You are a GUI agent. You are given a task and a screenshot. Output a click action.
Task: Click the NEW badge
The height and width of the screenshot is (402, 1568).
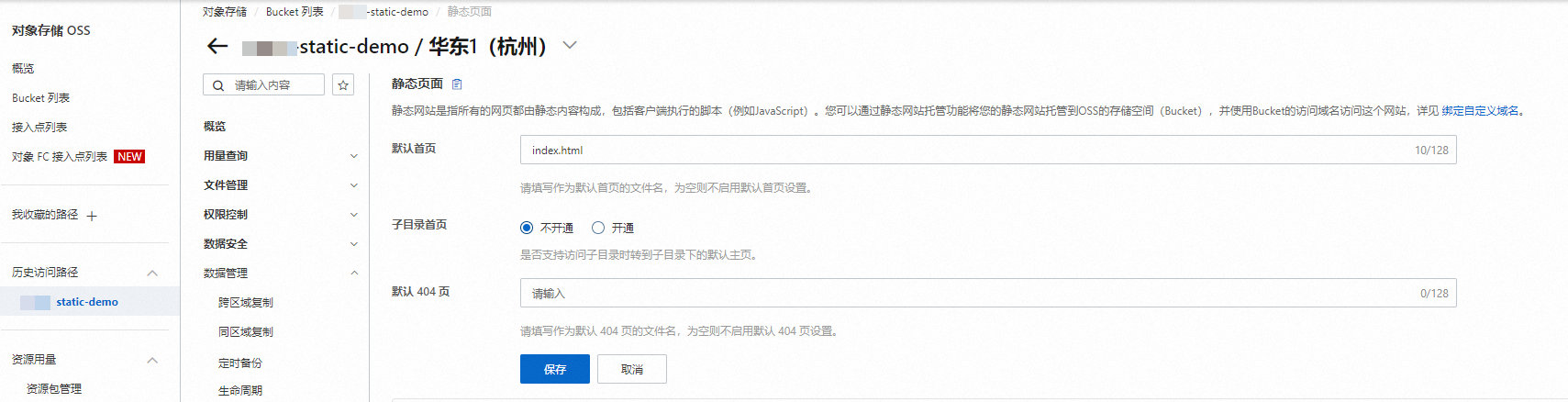pyautogui.click(x=129, y=157)
